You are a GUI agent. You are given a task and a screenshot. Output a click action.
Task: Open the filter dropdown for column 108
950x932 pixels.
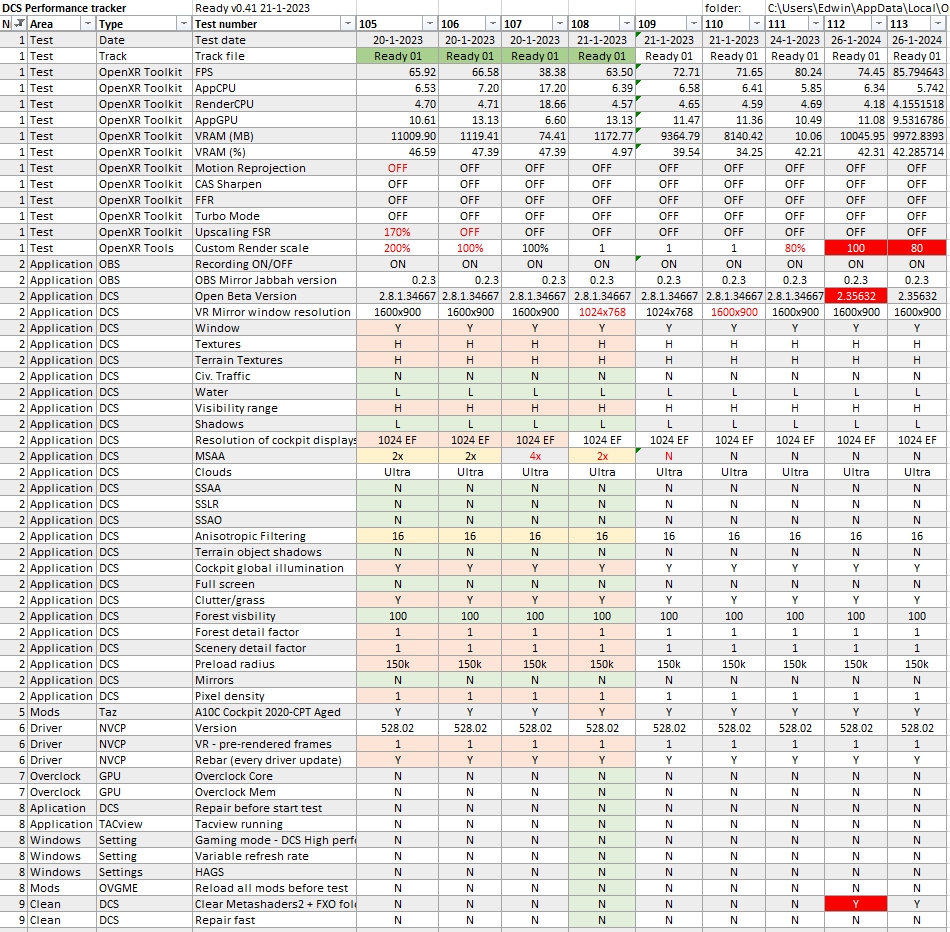tap(626, 24)
